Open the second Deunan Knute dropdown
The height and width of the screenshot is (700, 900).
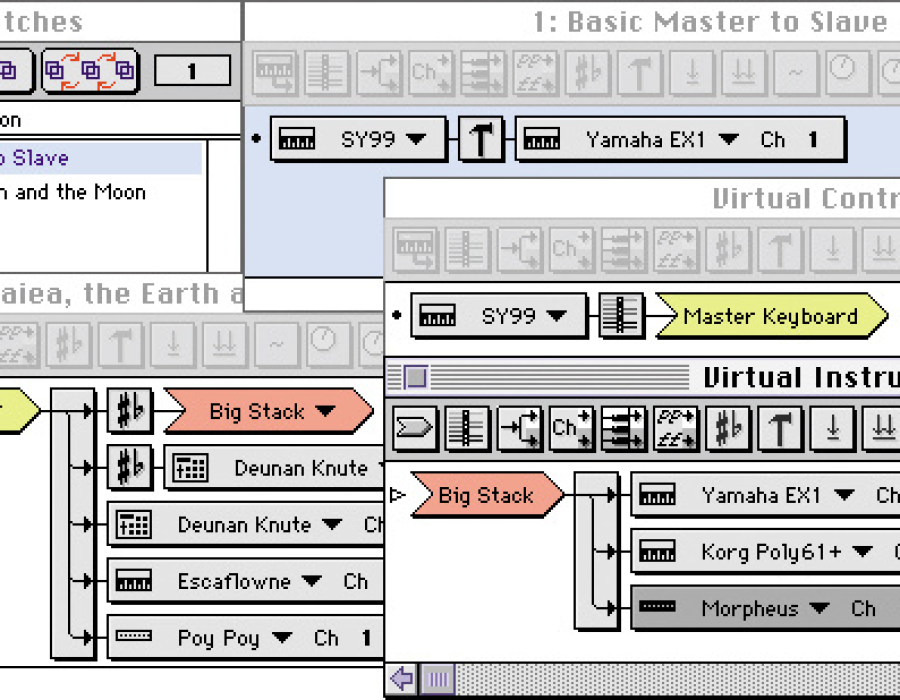tap(332, 524)
